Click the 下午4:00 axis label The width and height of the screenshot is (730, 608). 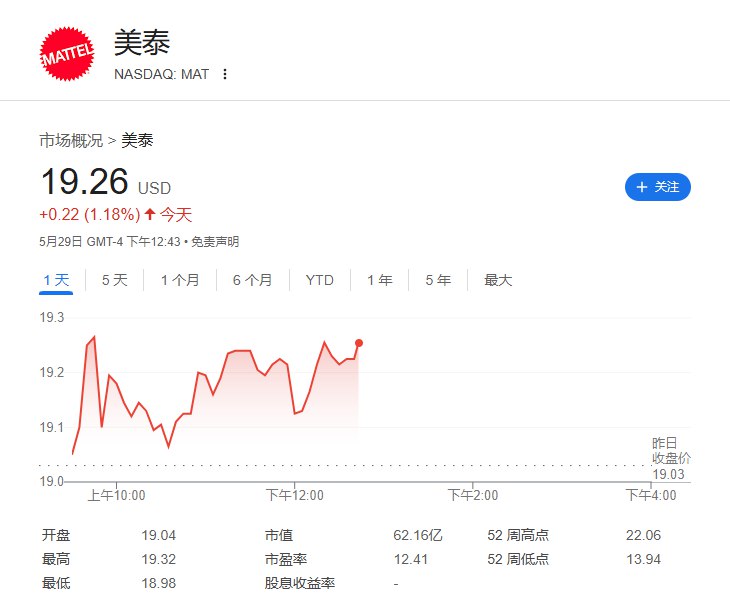[x=650, y=495]
